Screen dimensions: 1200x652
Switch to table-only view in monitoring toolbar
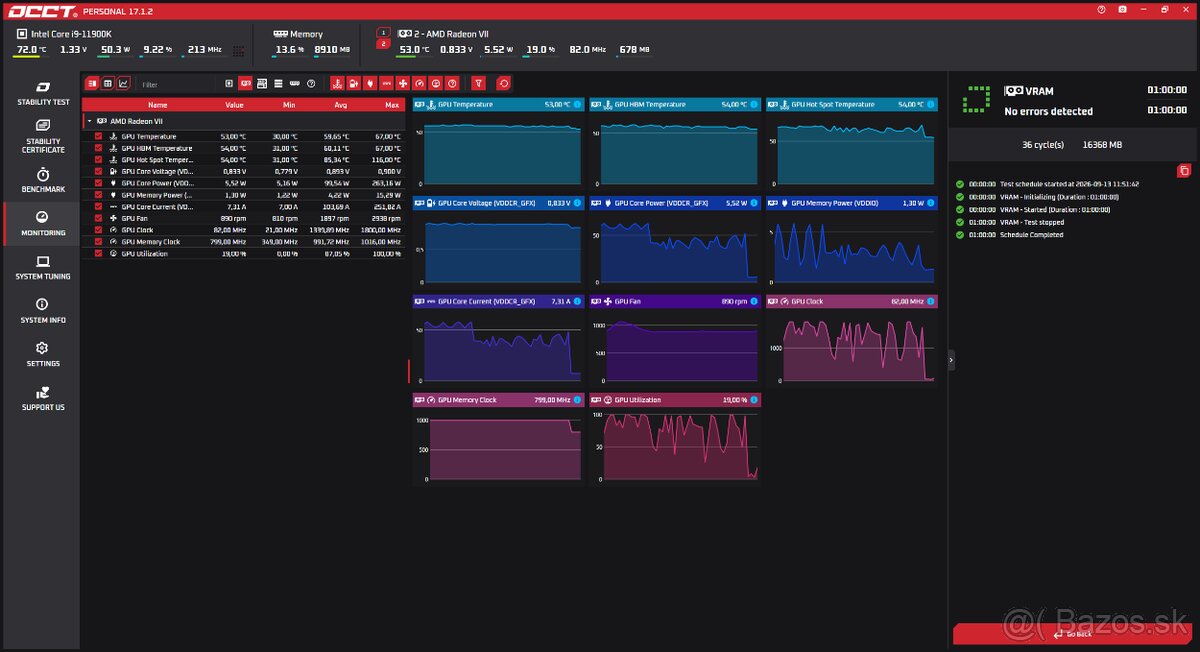[x=108, y=84]
